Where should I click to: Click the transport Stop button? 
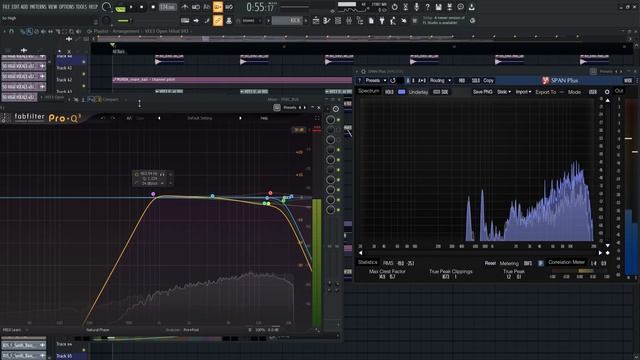click(x=142, y=7)
